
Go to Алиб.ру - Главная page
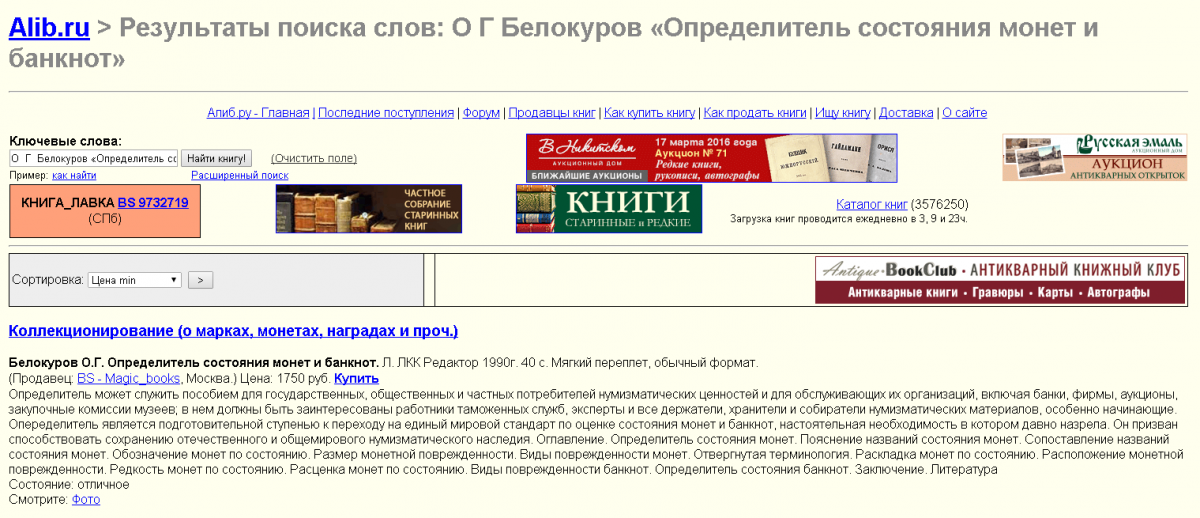[x=258, y=113]
